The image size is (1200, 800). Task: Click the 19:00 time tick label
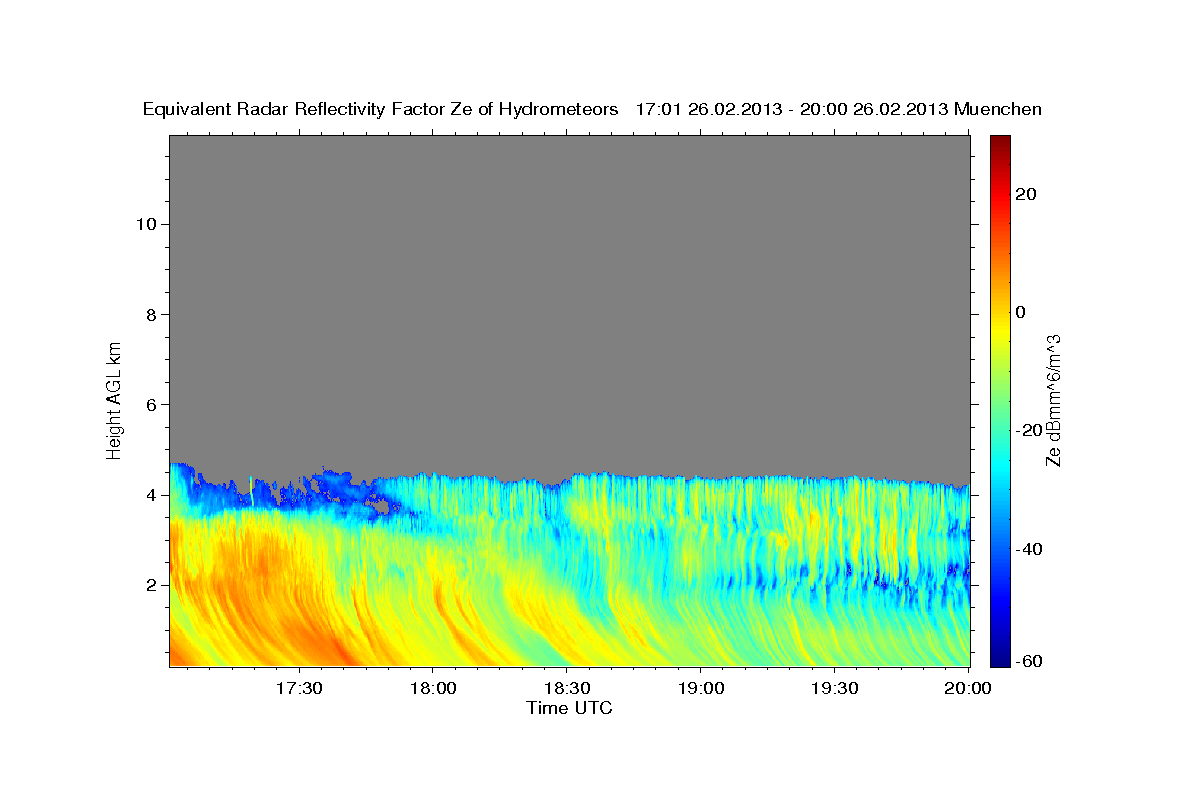tap(701, 689)
